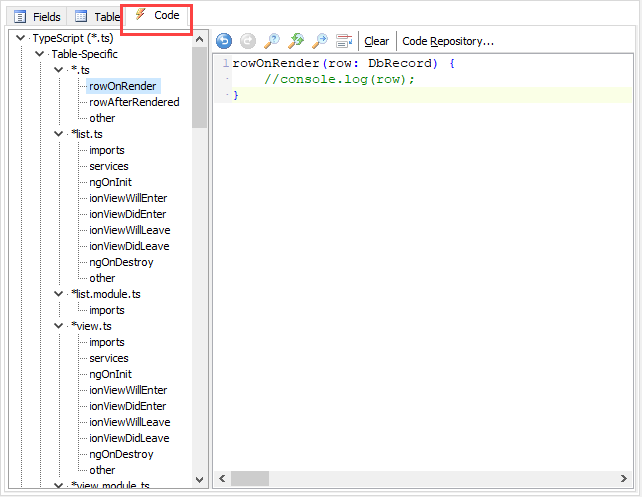Collapse the *view.ts tree node
This screenshot has height=497, width=642.
click(x=59, y=326)
